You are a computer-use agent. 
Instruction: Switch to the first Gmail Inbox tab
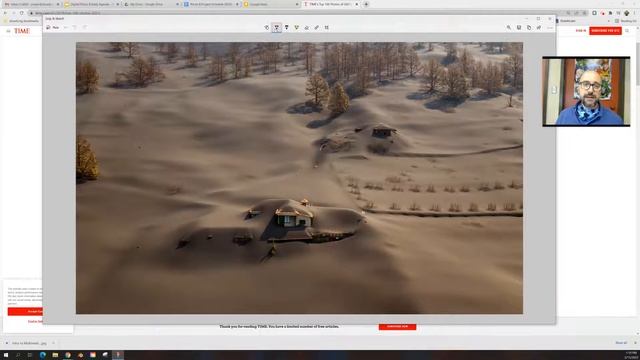point(32,4)
